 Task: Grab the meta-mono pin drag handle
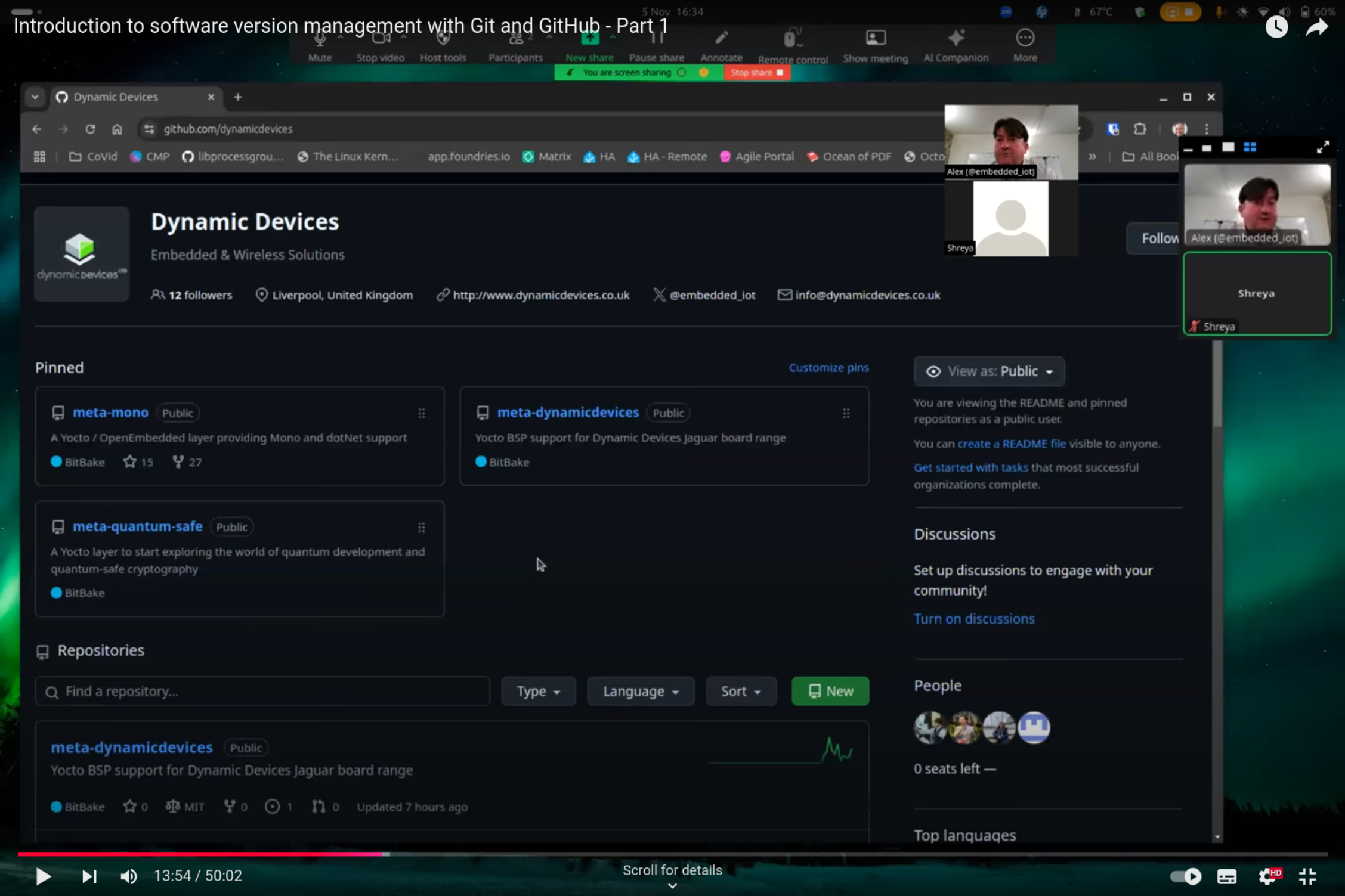[422, 413]
